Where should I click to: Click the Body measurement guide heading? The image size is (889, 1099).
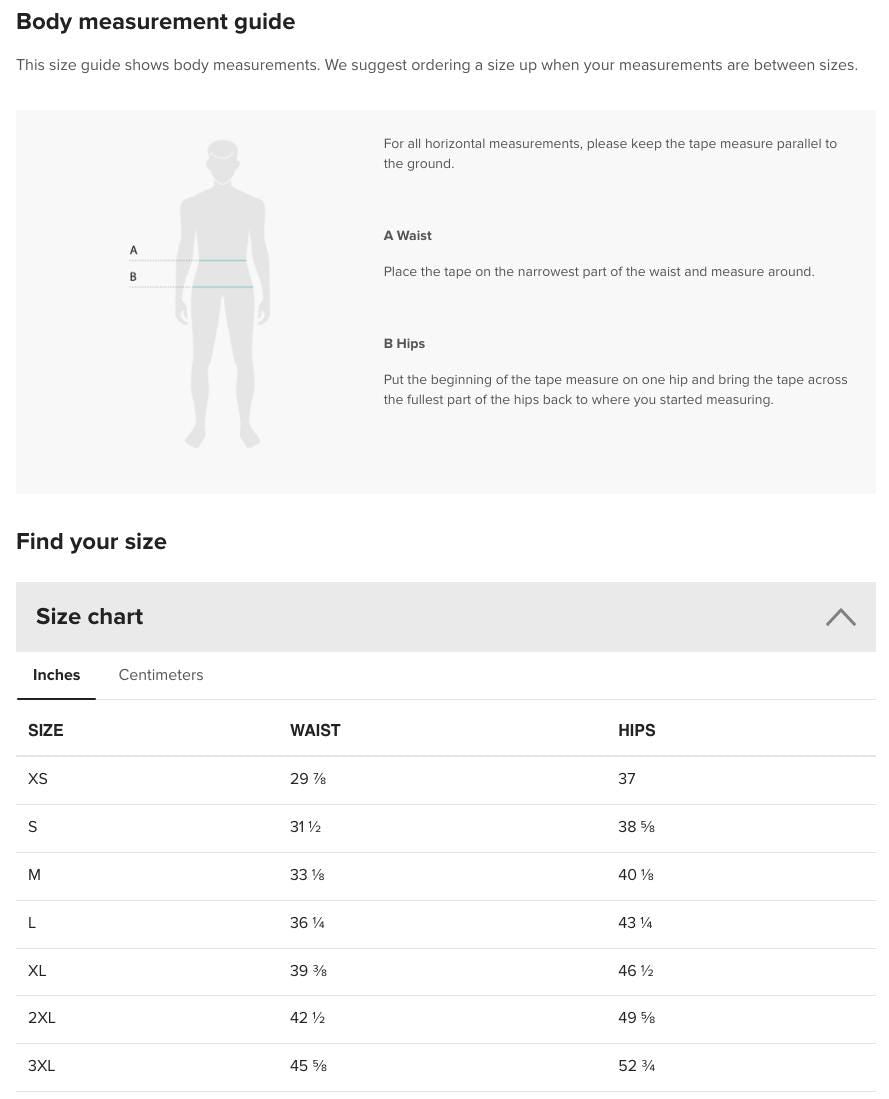coord(155,21)
